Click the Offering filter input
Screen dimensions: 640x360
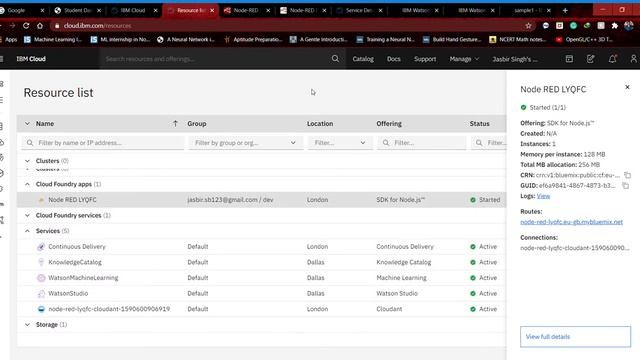pyautogui.click(x=421, y=143)
